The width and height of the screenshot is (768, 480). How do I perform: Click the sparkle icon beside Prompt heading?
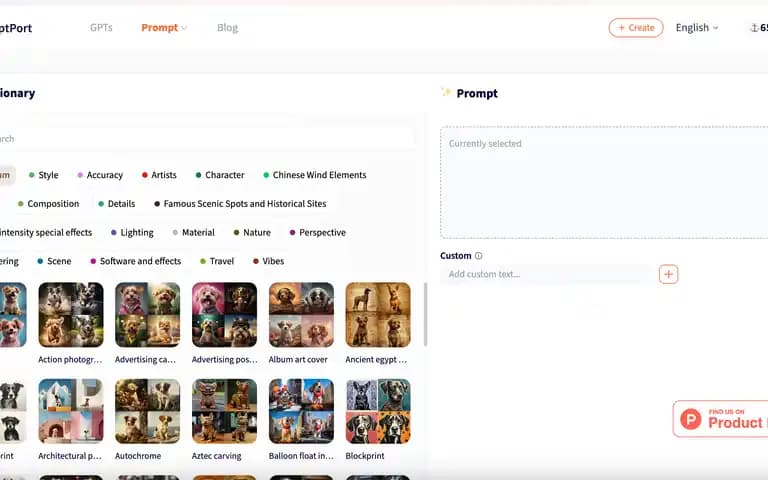click(x=446, y=92)
